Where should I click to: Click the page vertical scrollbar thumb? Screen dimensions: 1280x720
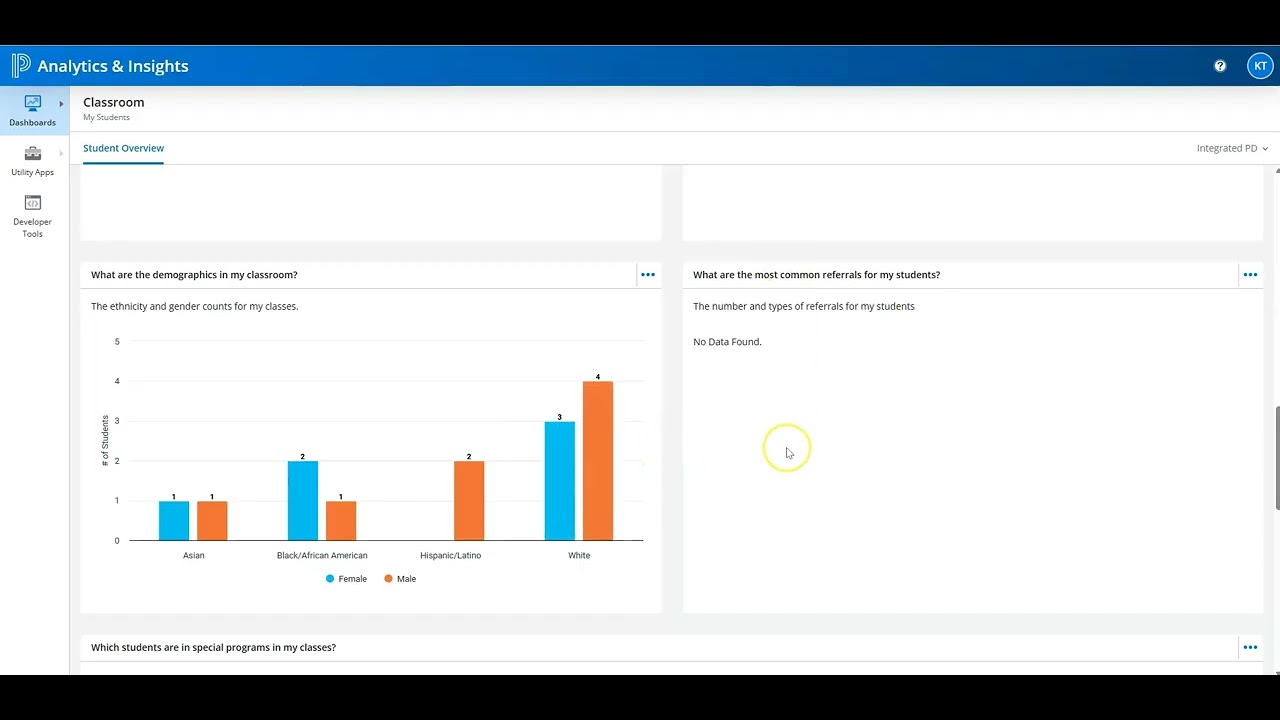pyautogui.click(x=1276, y=458)
